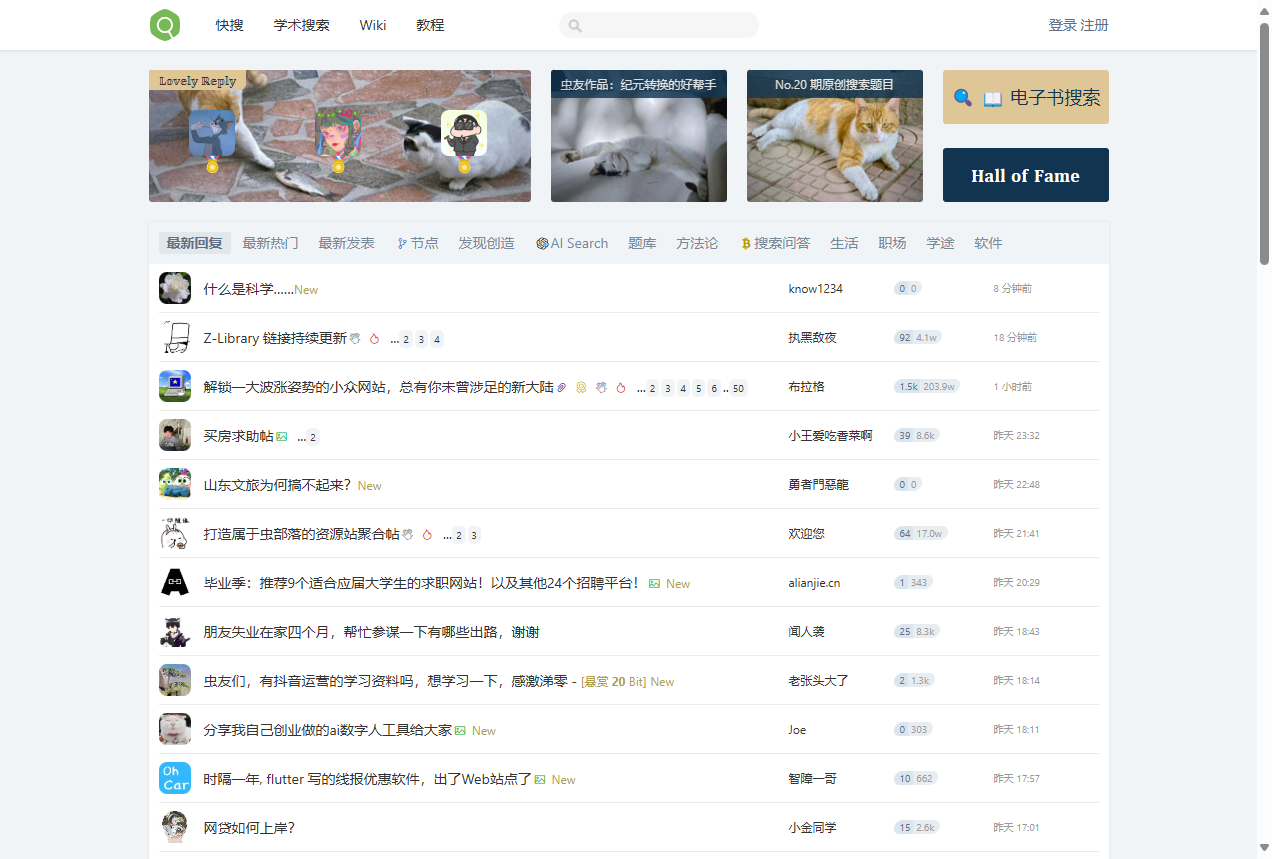Switch to the 最新热门 tab
The image size is (1272, 859).
pyautogui.click(x=270, y=242)
